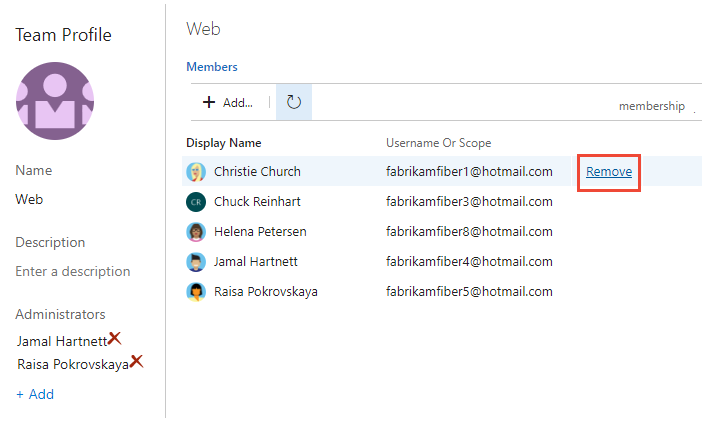The width and height of the screenshot is (702, 421).
Task: Click the Add administrator link
Action: (x=35, y=394)
